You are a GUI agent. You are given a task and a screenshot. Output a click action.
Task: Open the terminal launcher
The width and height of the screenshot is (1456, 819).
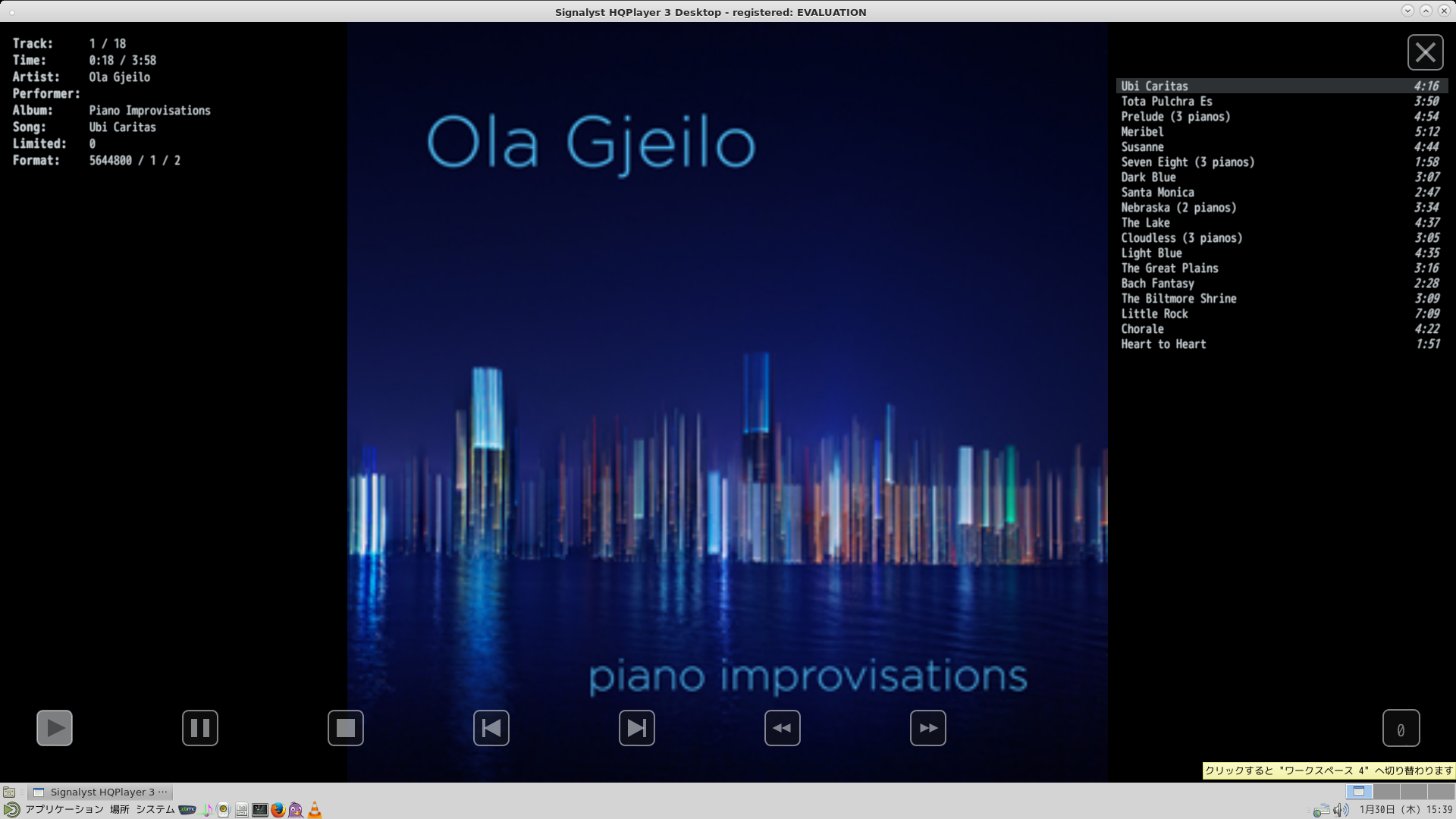(x=260, y=810)
